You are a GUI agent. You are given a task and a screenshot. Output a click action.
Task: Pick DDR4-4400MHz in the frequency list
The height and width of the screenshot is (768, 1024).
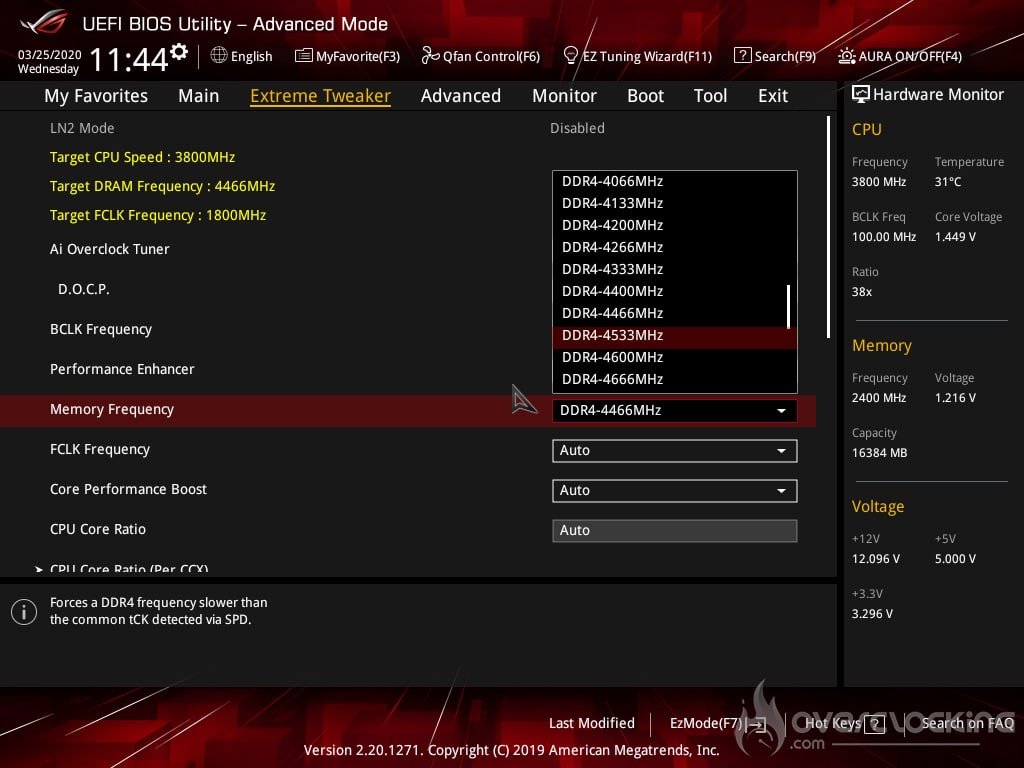pyautogui.click(x=675, y=291)
